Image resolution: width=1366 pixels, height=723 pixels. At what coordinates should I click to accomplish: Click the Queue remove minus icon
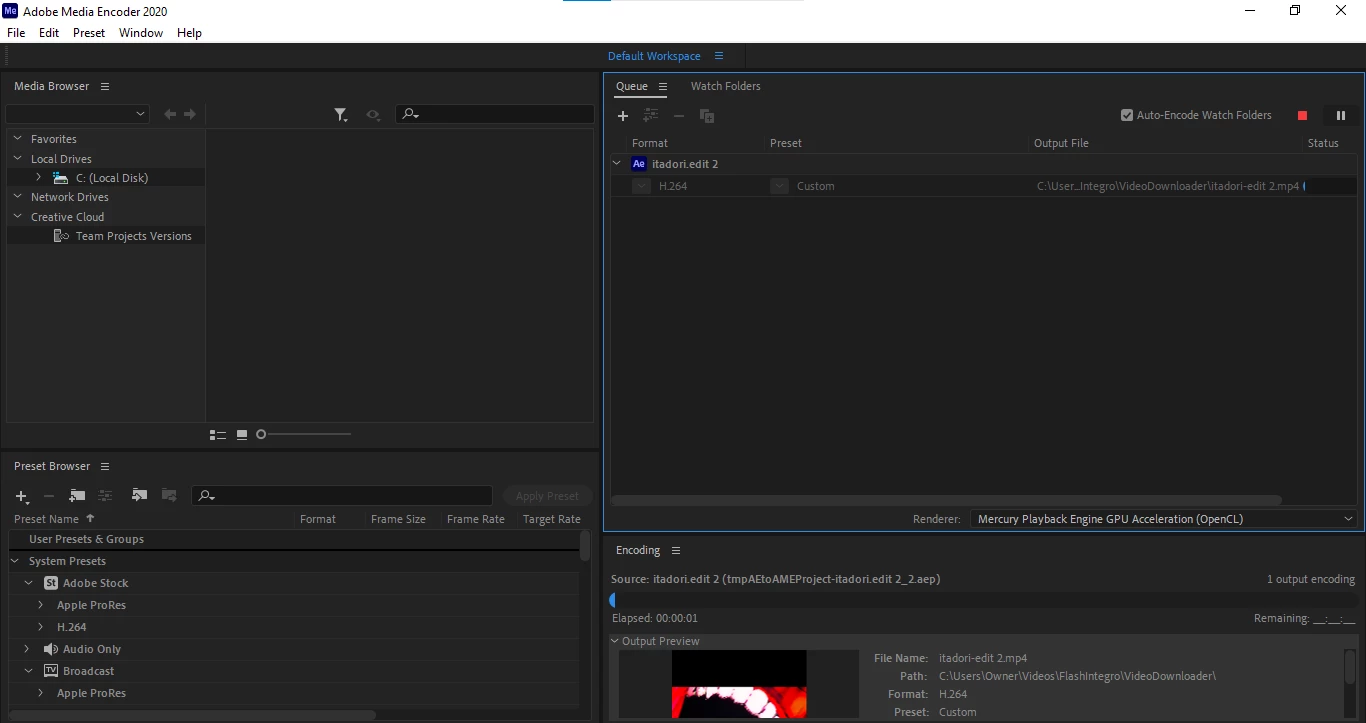(679, 116)
